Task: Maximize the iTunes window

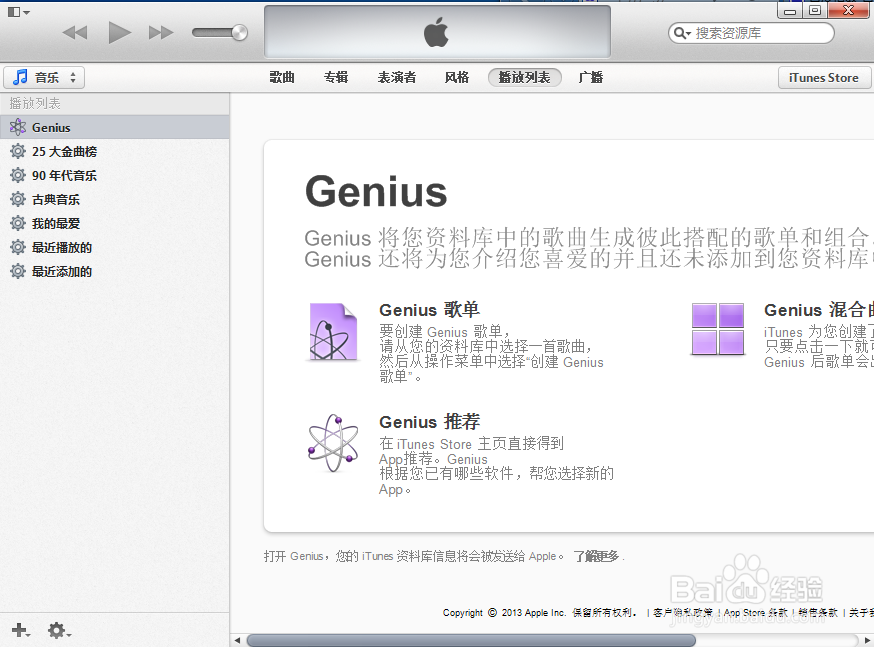Action: [815, 11]
